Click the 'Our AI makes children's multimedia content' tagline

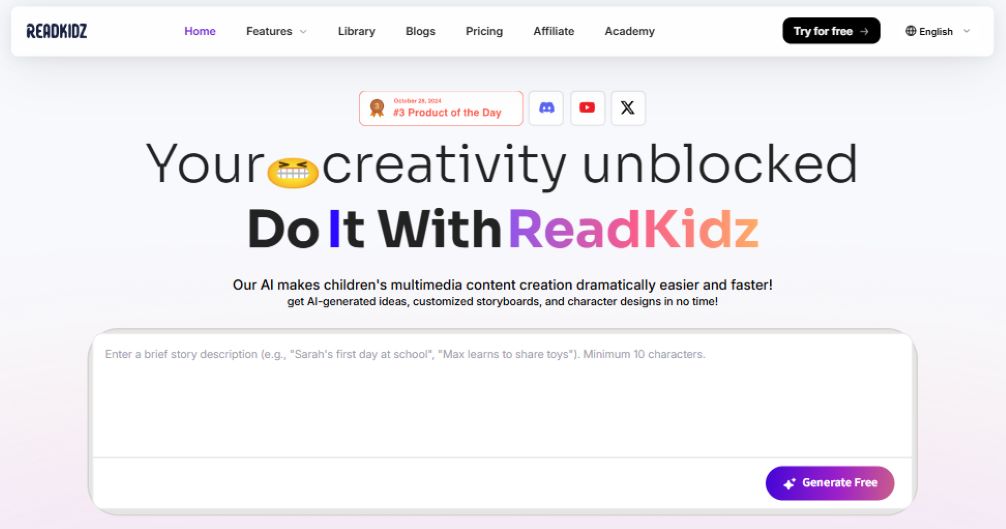pos(502,285)
